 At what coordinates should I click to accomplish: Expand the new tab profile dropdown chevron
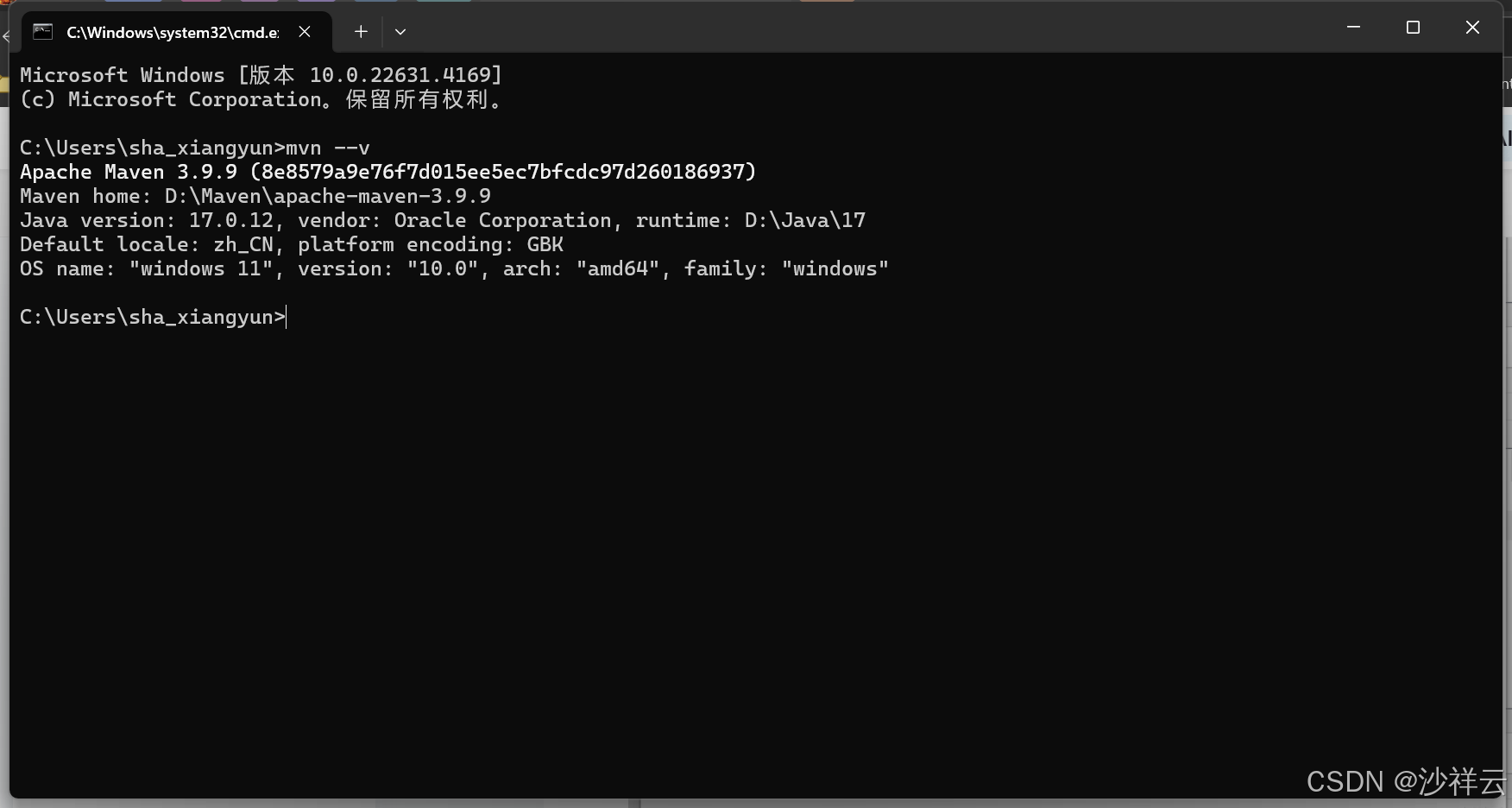coord(400,32)
